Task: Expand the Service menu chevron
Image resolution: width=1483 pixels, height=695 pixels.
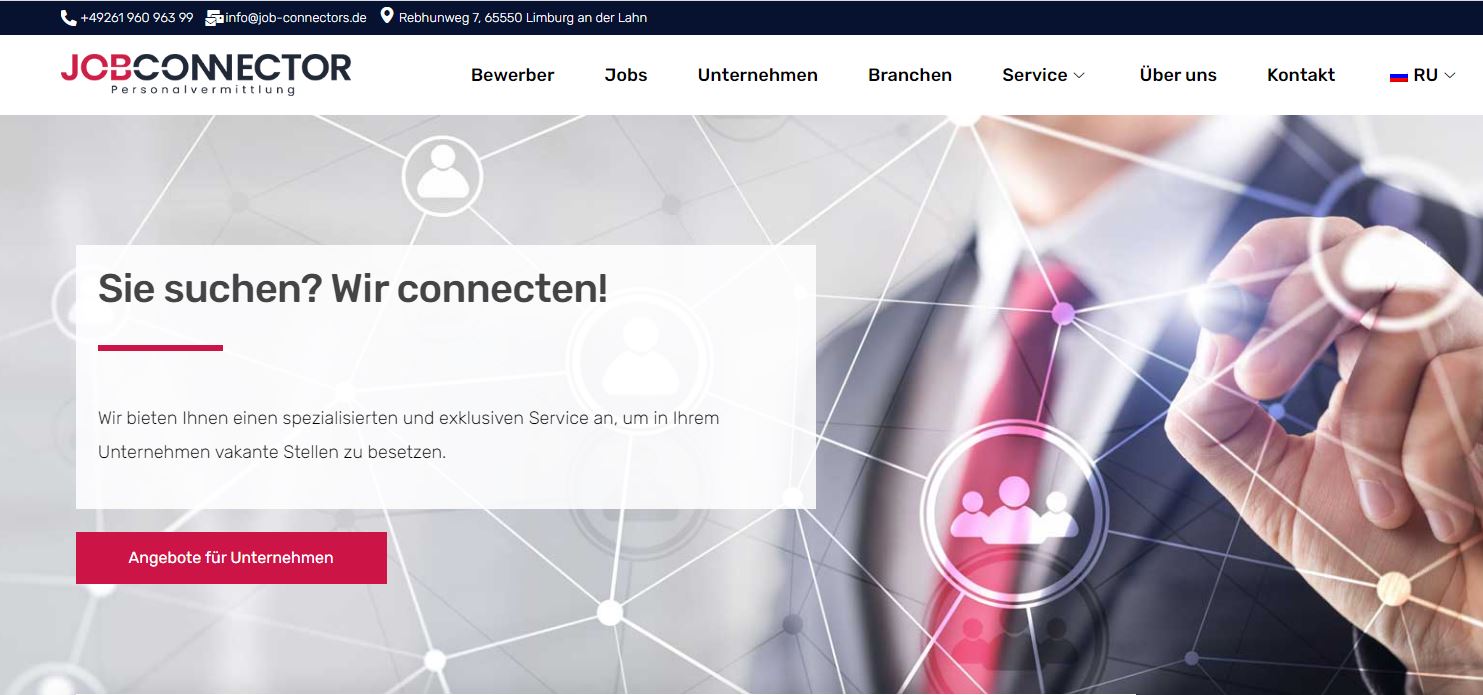Action: click(1079, 76)
